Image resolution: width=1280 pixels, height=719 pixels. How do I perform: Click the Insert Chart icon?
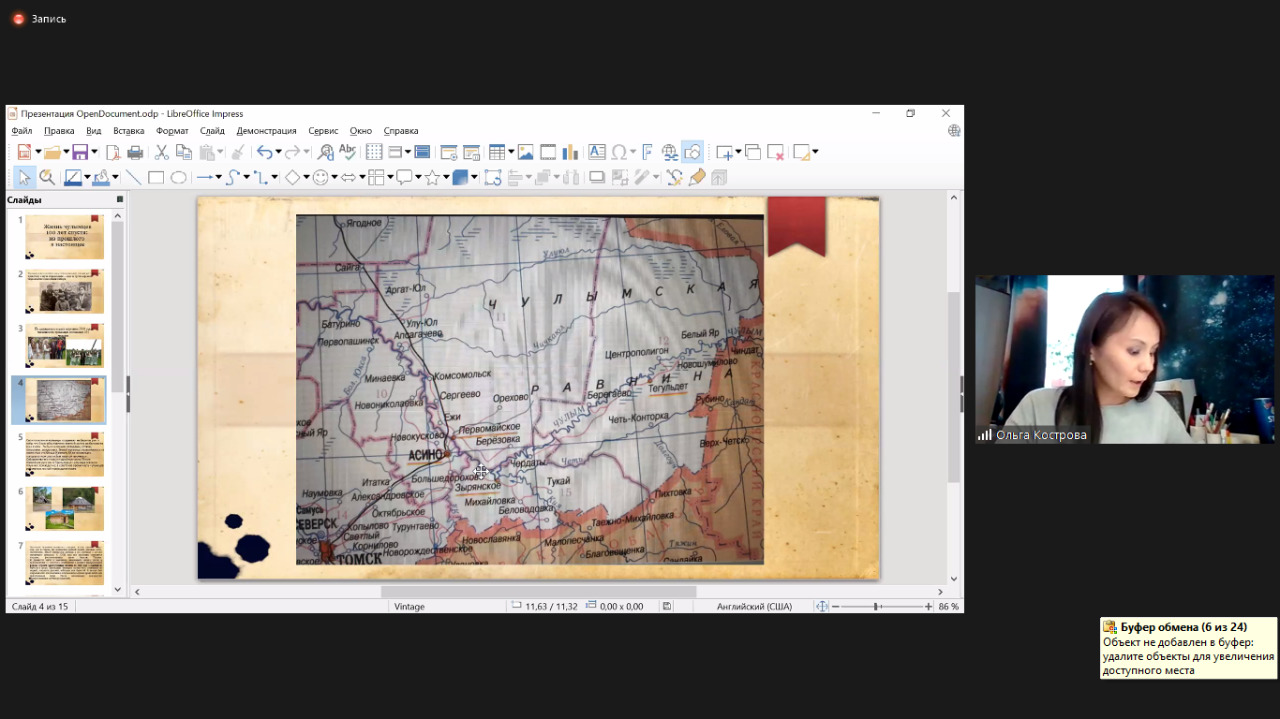tap(570, 152)
